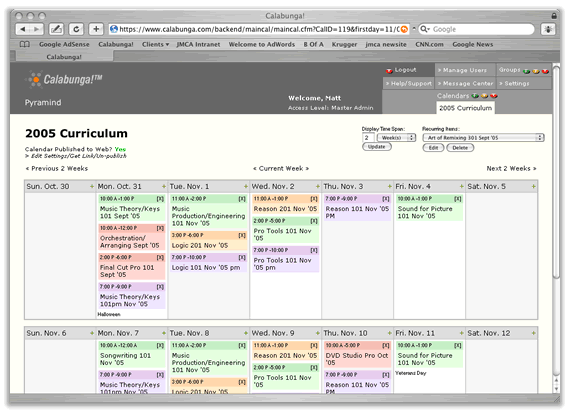Click the Update button
This screenshot has height=413, width=570.
[x=377, y=147]
